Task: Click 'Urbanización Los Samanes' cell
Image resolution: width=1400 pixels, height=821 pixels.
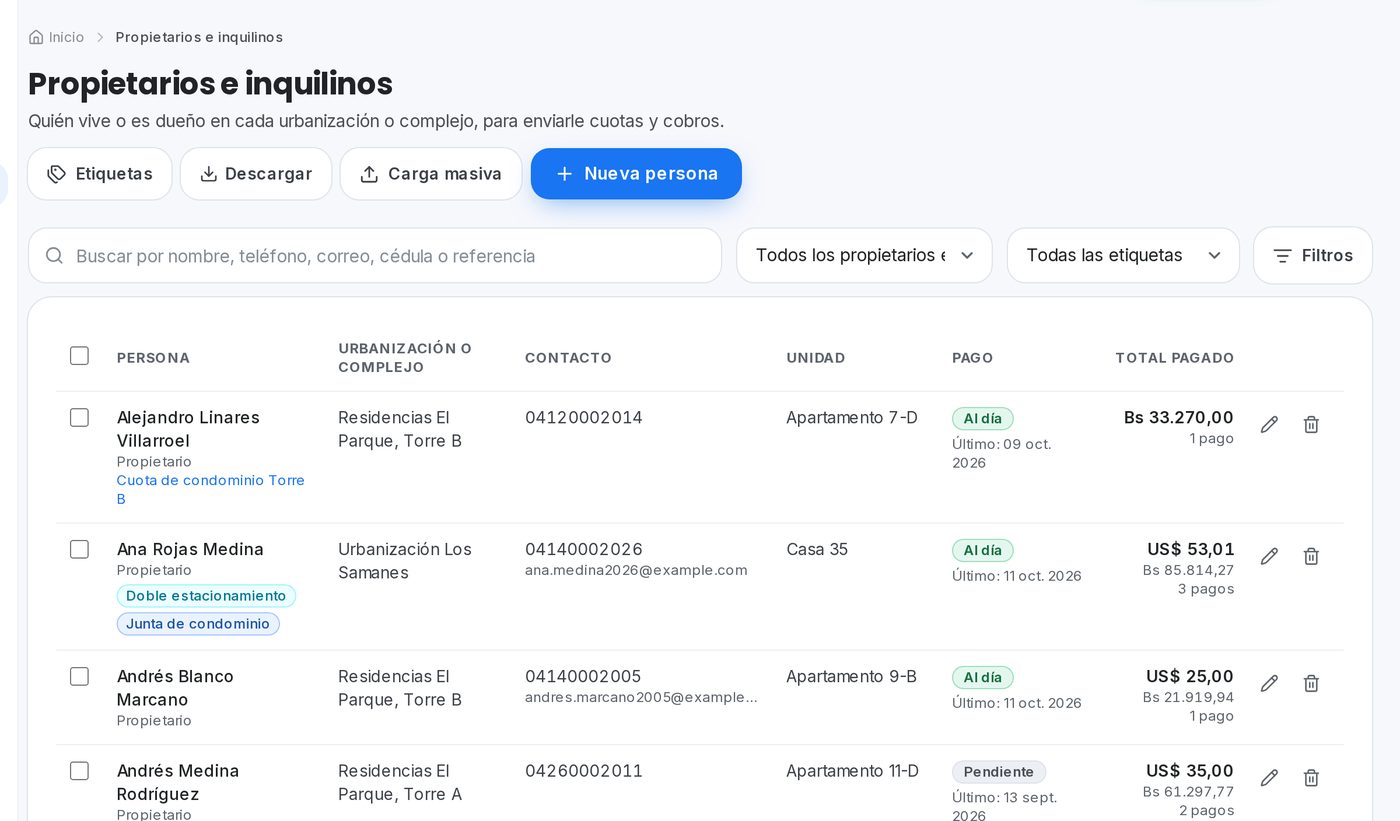Action: [x=405, y=561]
